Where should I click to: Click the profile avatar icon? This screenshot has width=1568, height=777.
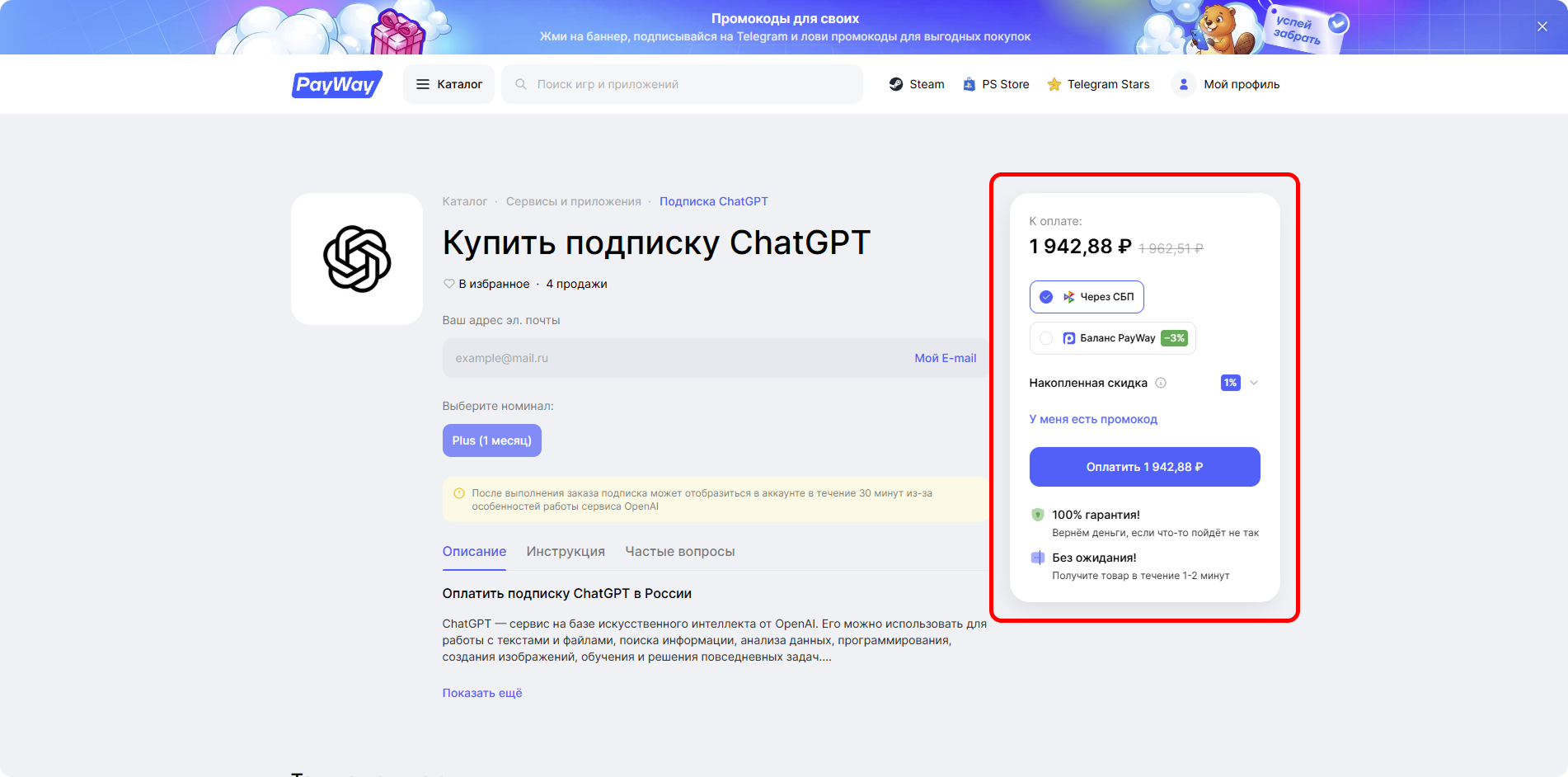pyautogui.click(x=1183, y=84)
